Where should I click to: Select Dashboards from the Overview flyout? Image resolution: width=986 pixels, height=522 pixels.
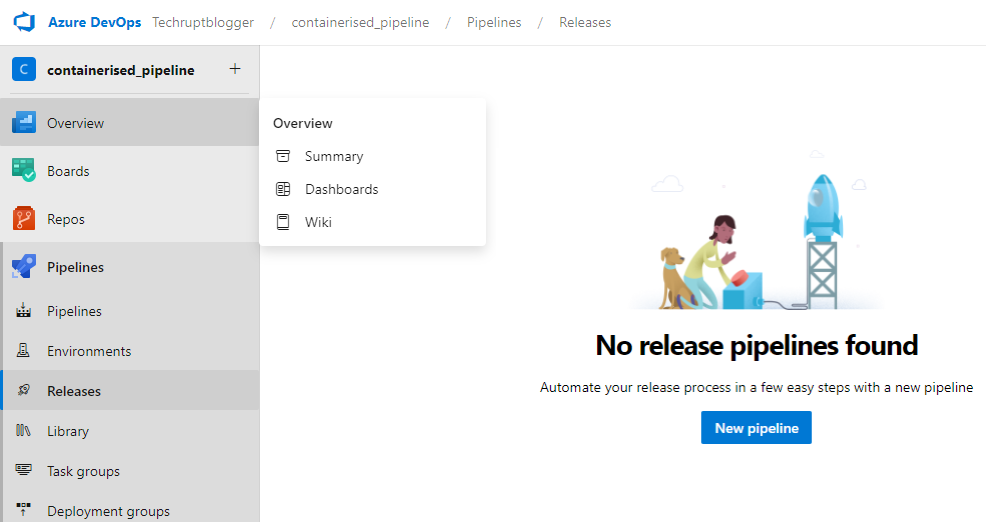pos(341,189)
